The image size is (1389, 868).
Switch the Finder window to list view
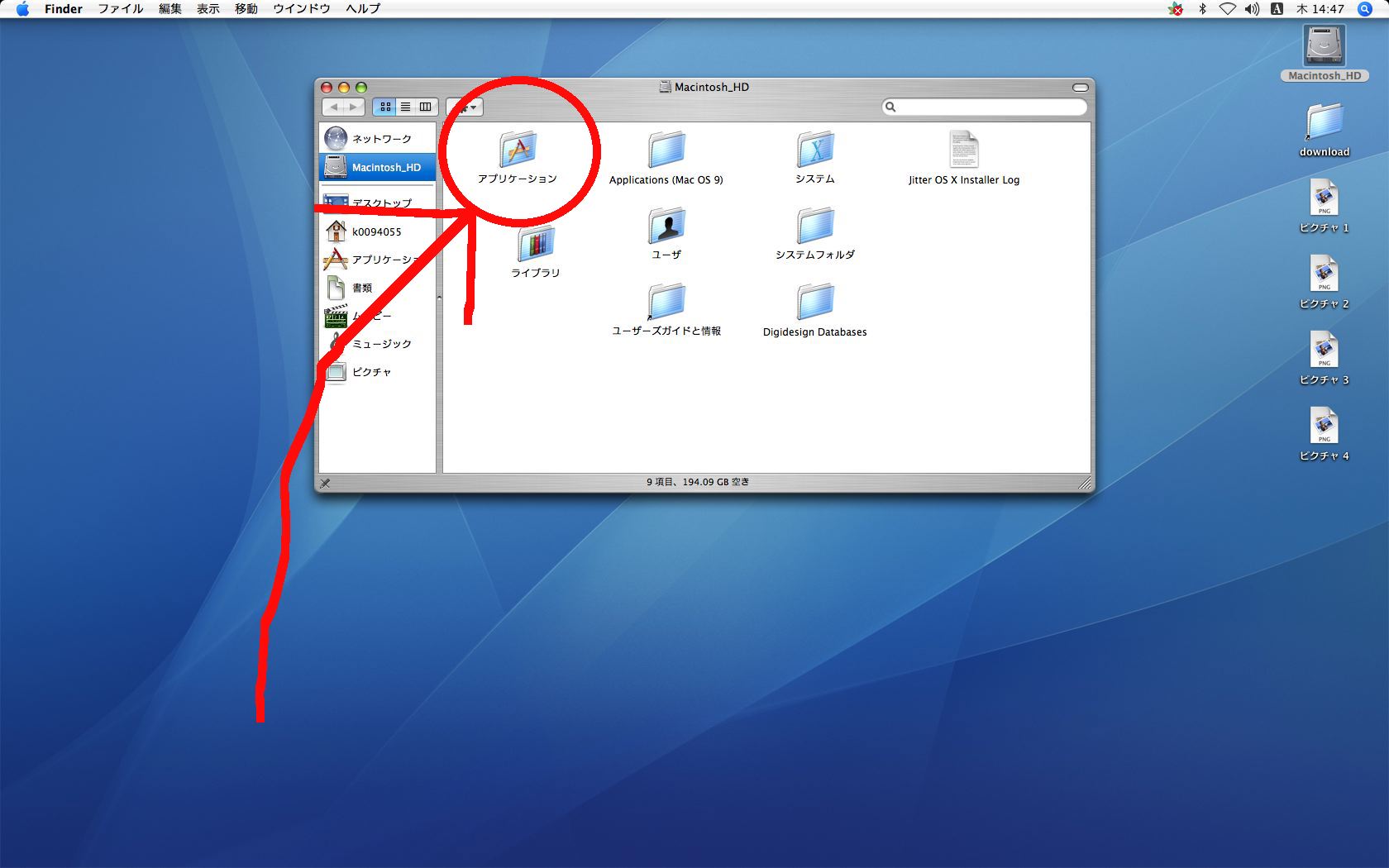(x=405, y=107)
